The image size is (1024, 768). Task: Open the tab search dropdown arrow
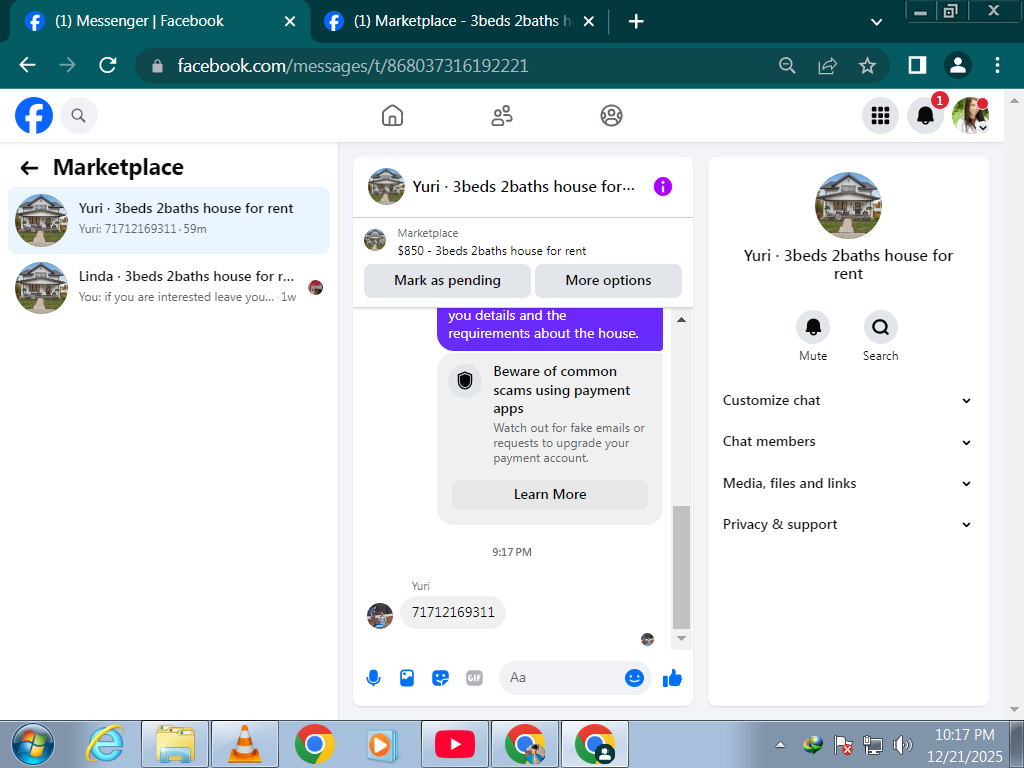click(876, 22)
